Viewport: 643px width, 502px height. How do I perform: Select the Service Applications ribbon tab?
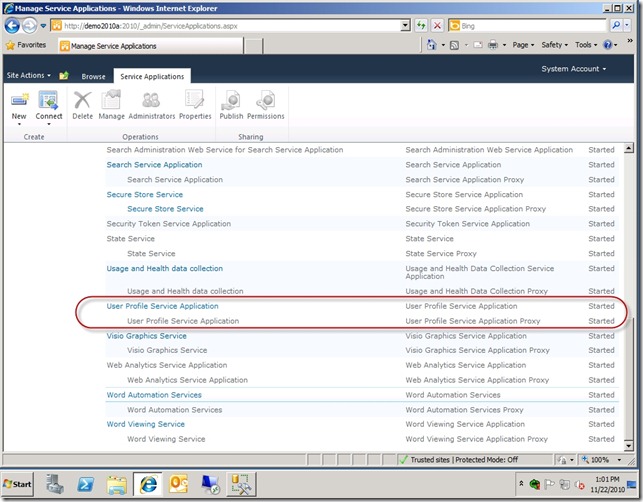click(x=152, y=76)
